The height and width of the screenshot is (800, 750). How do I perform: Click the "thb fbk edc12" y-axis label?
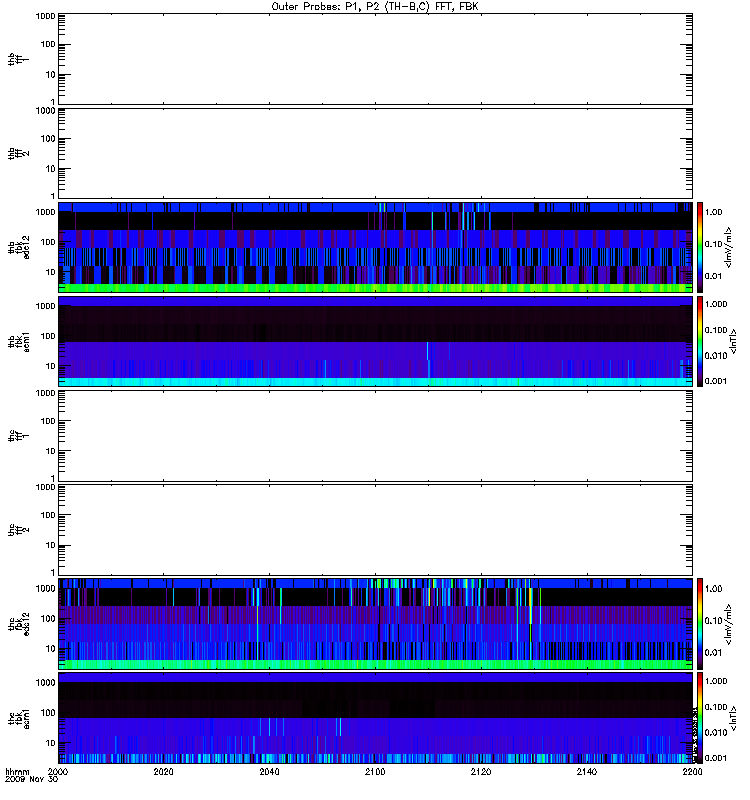[x=19, y=247]
